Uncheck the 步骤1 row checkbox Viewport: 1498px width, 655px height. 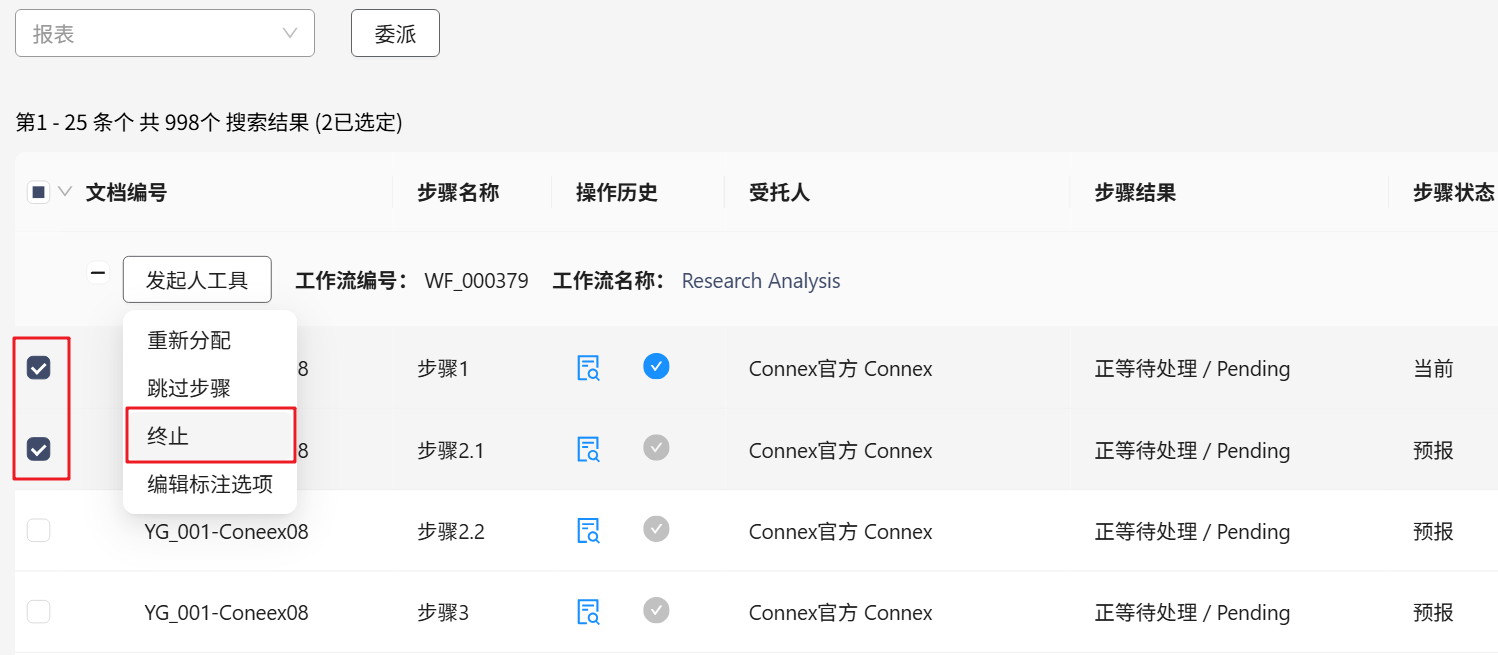pyautogui.click(x=39, y=369)
